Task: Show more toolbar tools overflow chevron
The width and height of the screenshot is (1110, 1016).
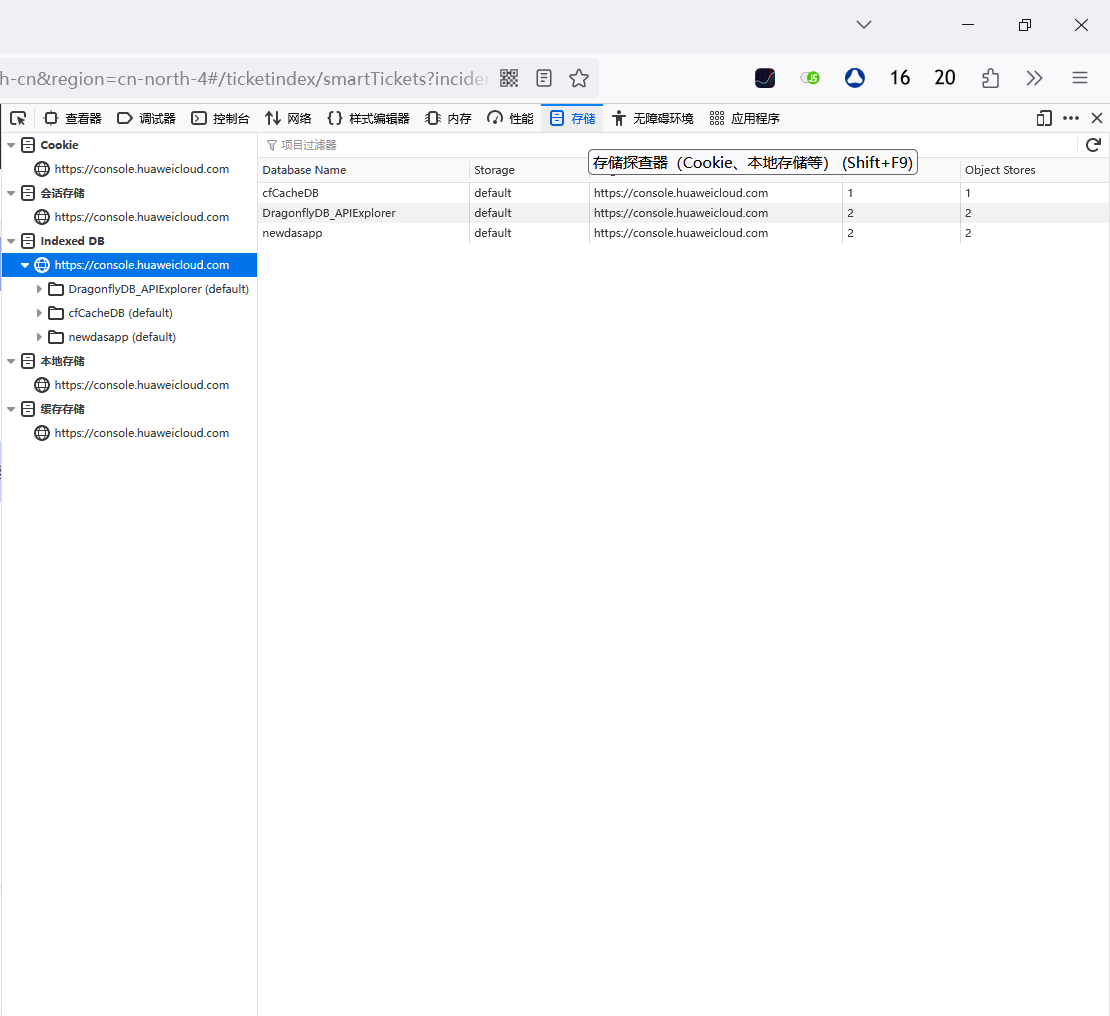Action: tap(1034, 78)
